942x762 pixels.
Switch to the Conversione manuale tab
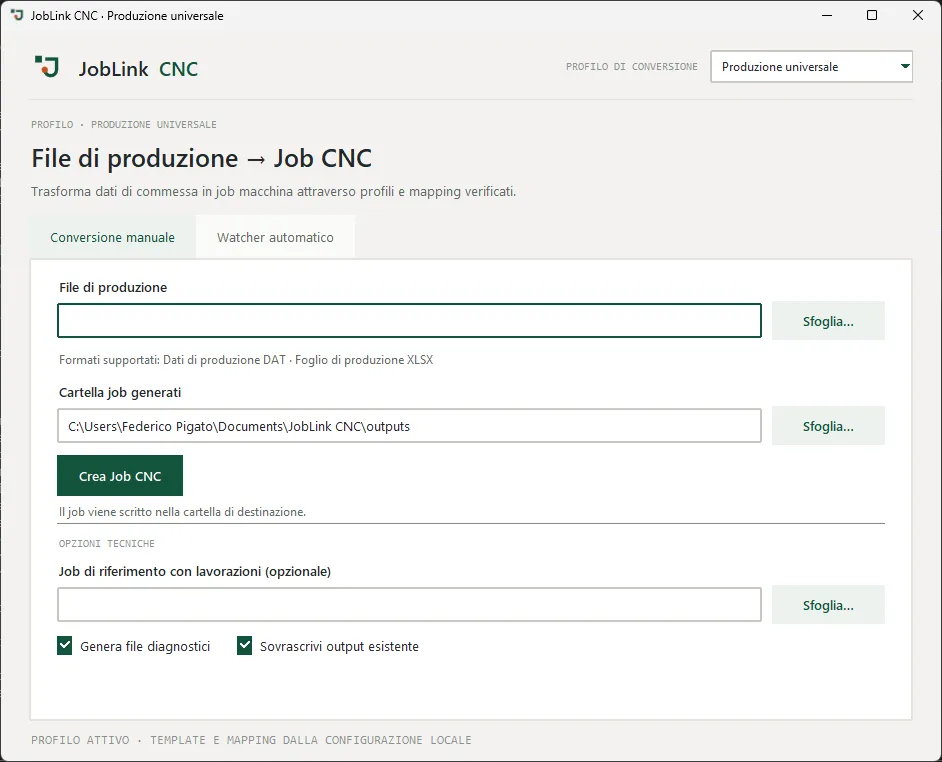pos(112,237)
